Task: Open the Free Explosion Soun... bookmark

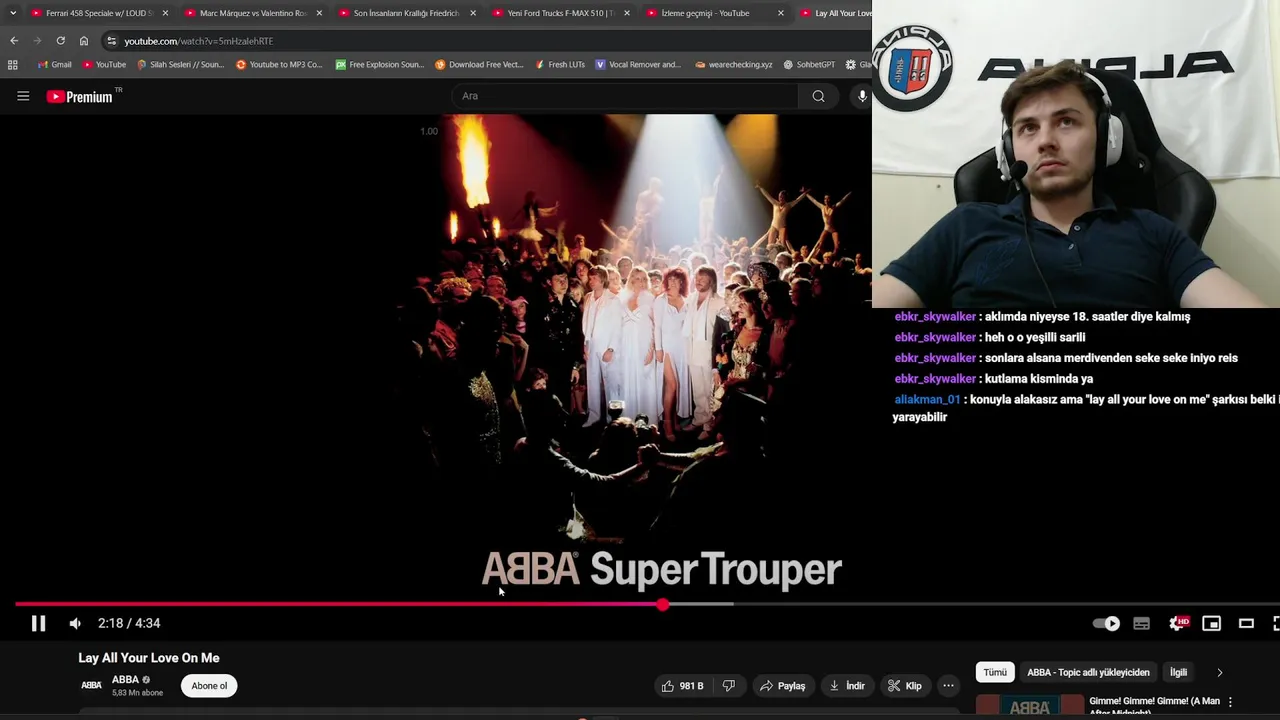Action: [x=380, y=65]
